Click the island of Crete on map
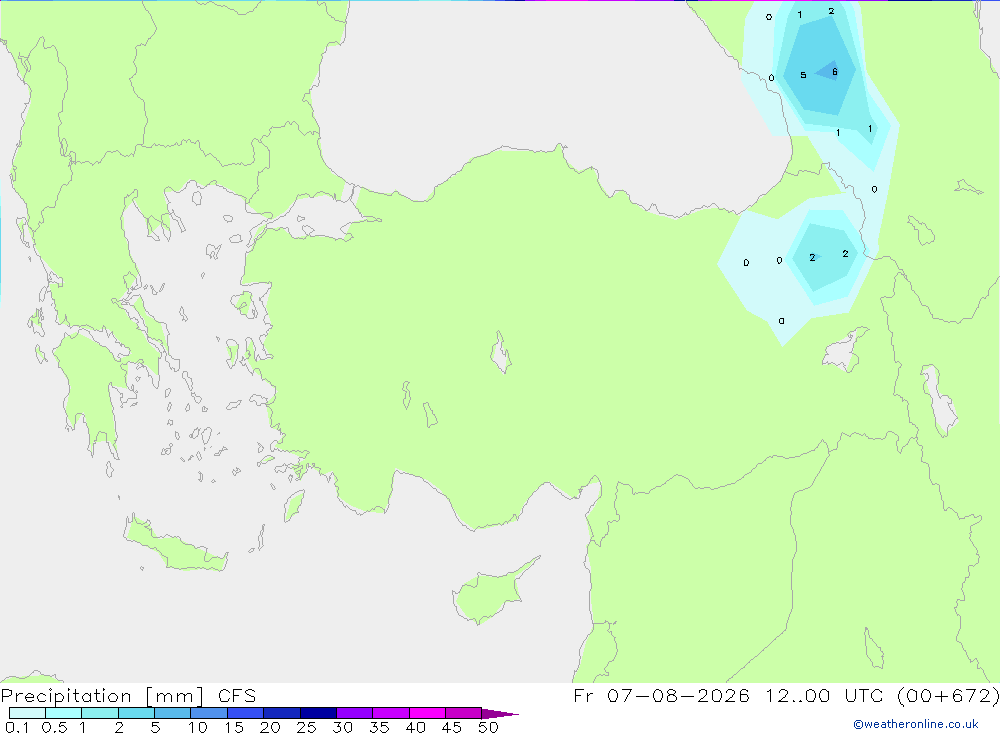 175,544
